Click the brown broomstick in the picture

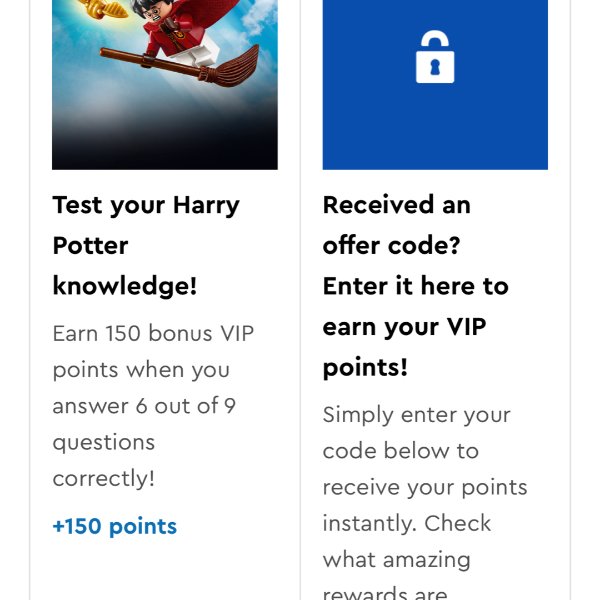181,64
